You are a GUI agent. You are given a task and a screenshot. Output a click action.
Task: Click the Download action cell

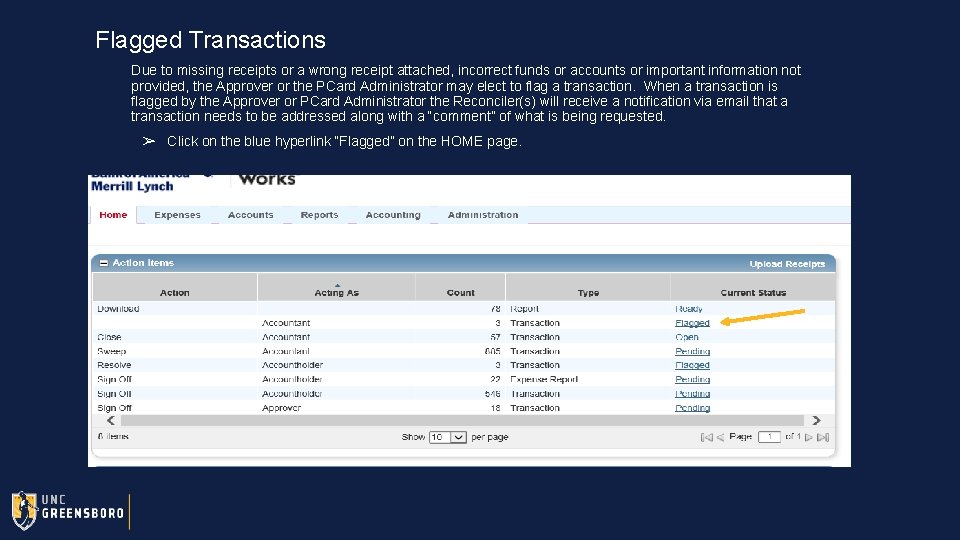click(118, 309)
